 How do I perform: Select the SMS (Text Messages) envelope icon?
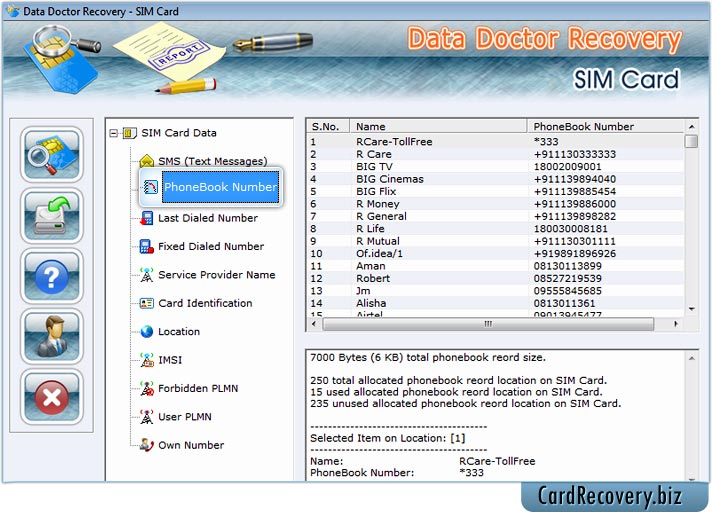click(x=147, y=161)
